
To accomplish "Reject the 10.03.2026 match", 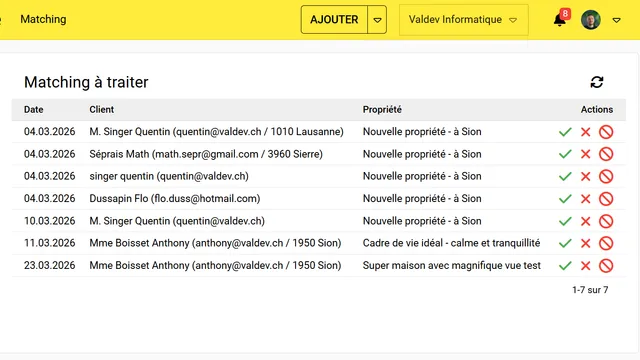I will click(586, 221).
